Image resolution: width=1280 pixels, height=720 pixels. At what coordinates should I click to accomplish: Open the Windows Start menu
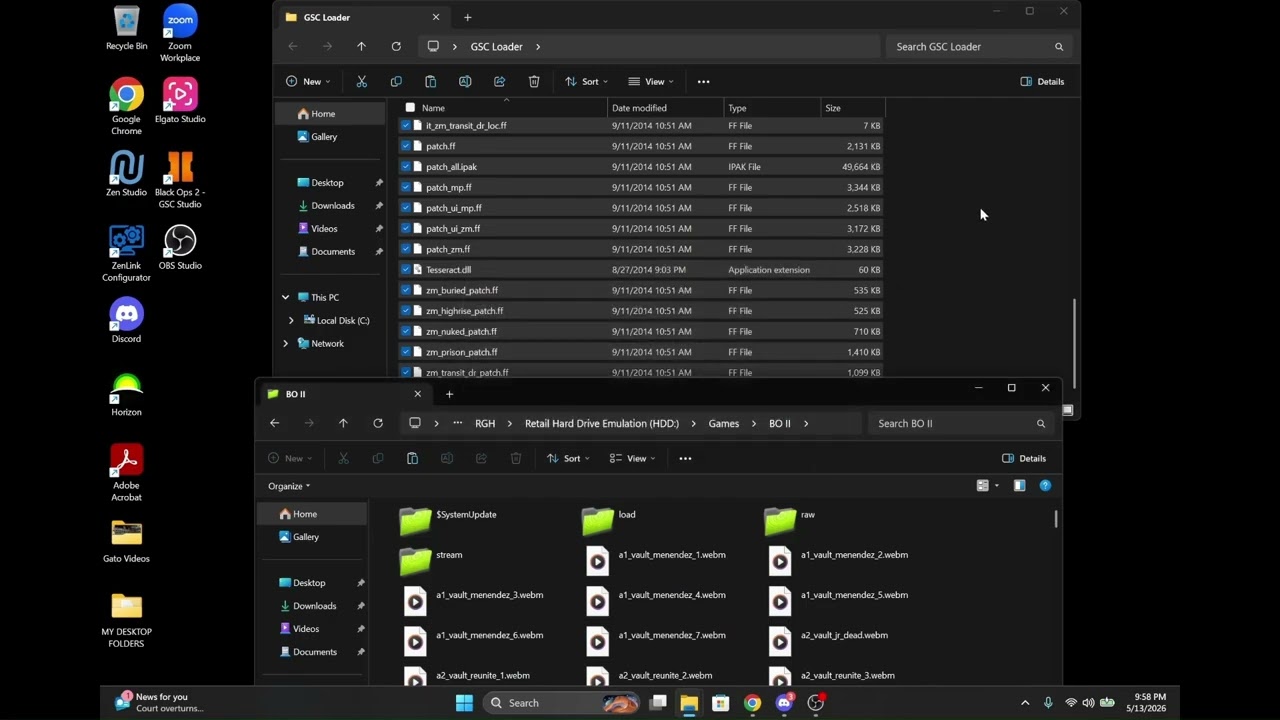(464, 703)
